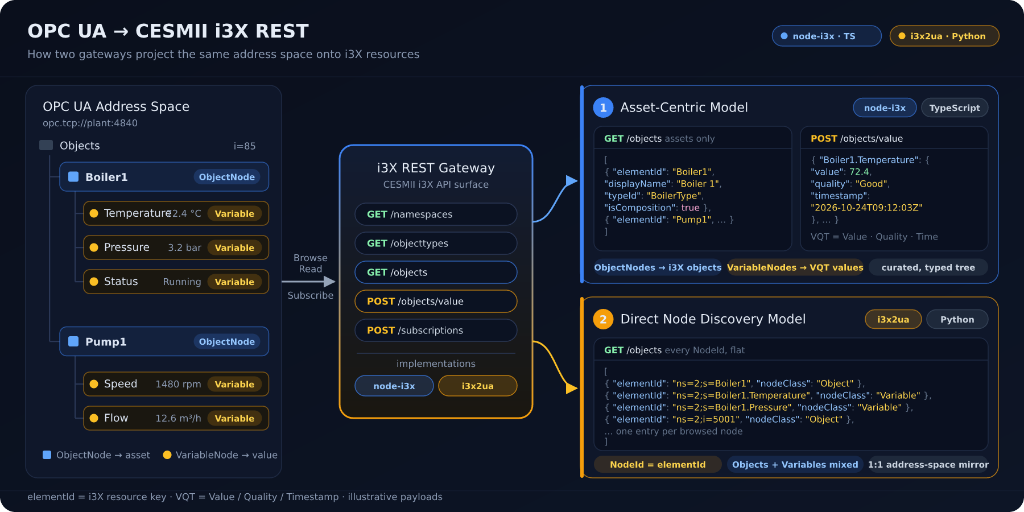Click the NodeId = elementId chip
Viewport: 1024px width, 512px height.
[658, 464]
